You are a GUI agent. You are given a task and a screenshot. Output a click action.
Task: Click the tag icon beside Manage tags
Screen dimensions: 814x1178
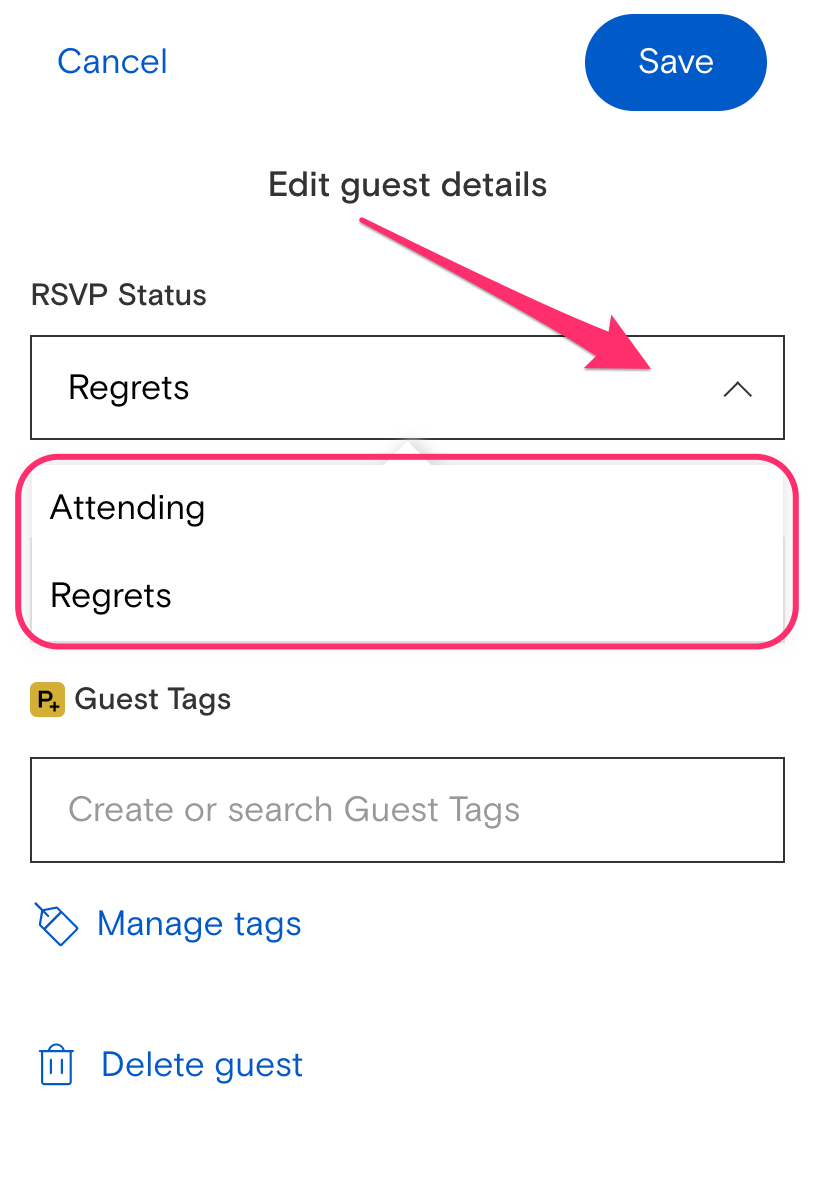57,924
